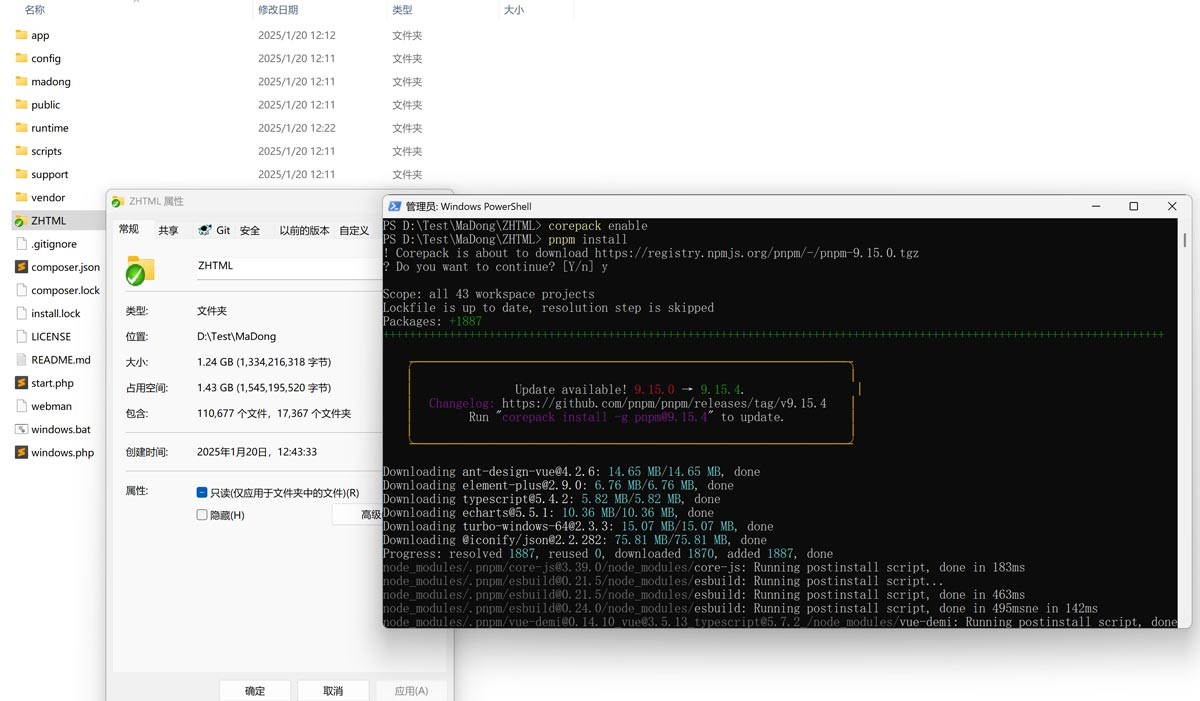Minimize the Windows PowerShell window
The image size is (1200, 701).
(x=1095, y=206)
